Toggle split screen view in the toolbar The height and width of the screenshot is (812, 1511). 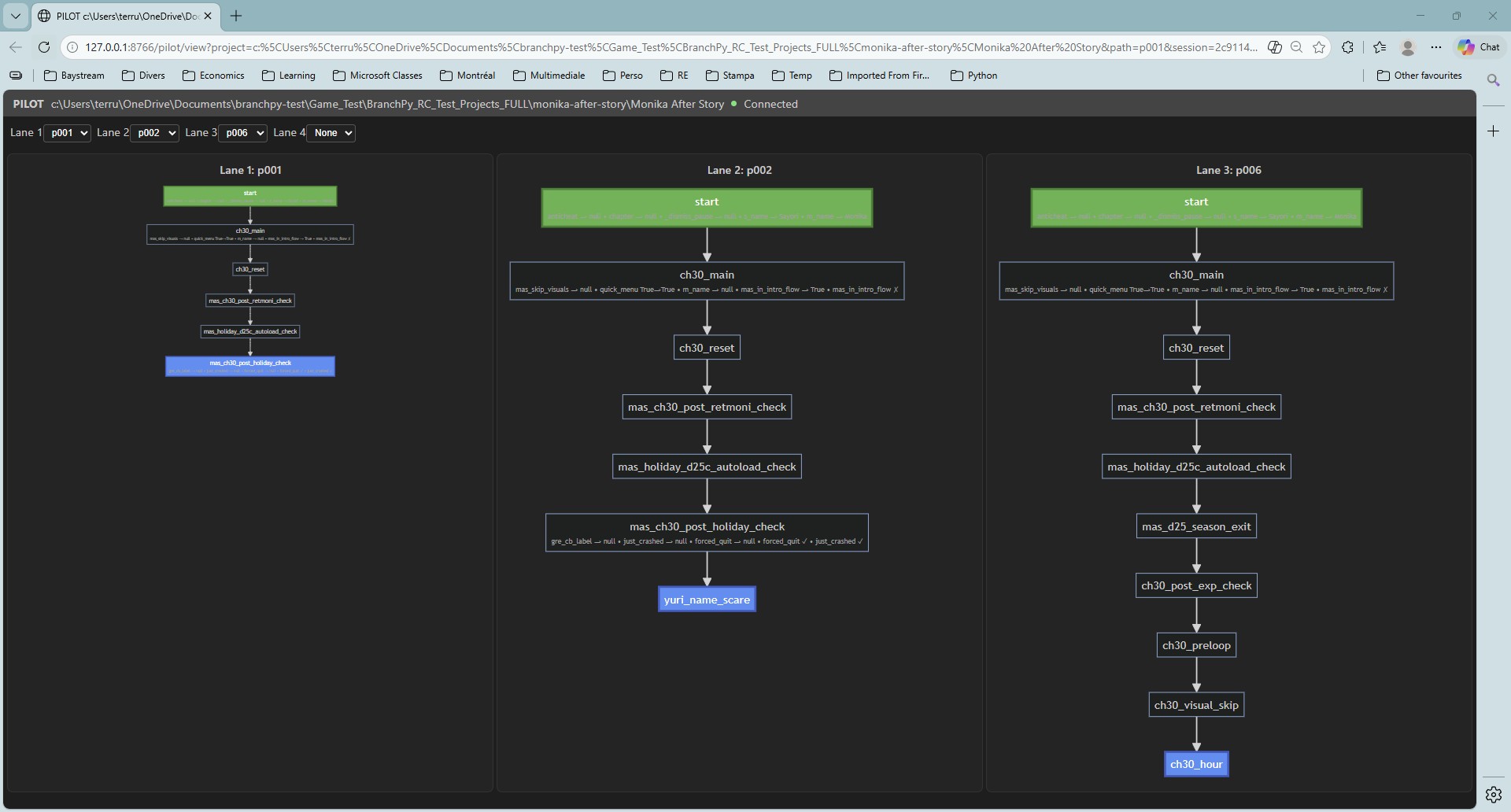pos(1274,47)
